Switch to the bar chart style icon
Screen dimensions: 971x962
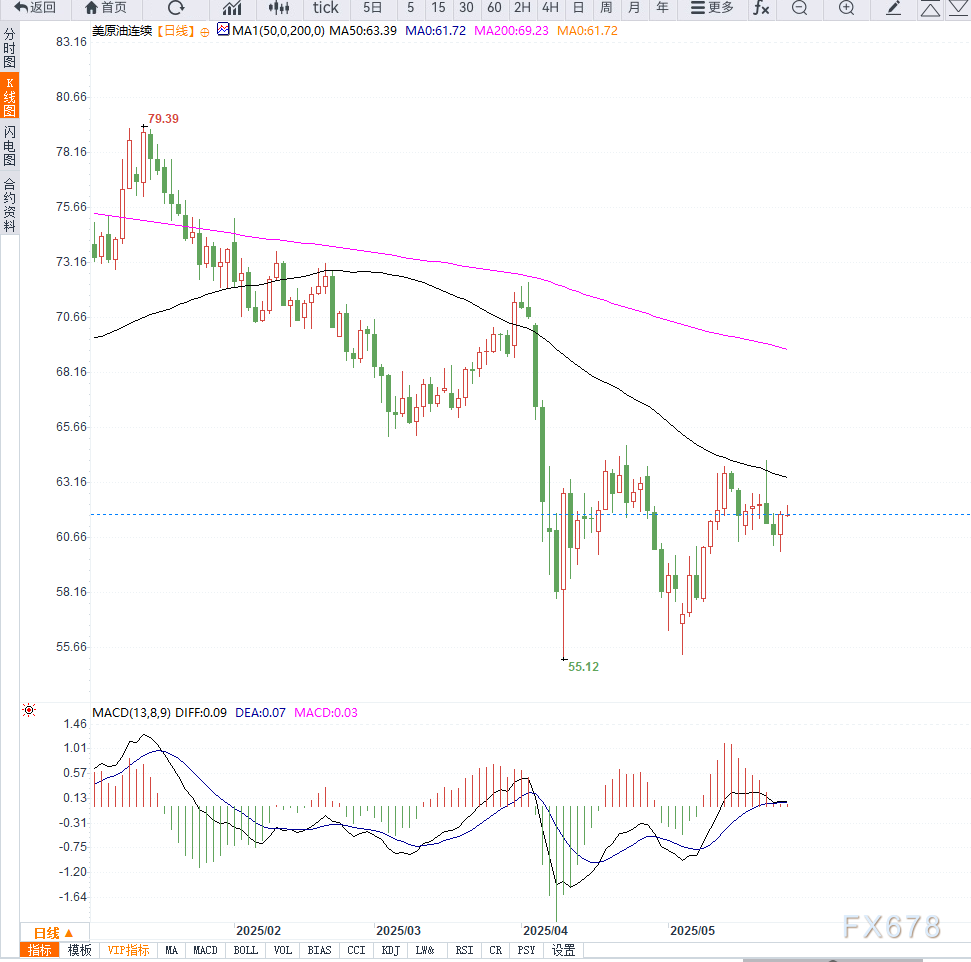(x=232, y=8)
